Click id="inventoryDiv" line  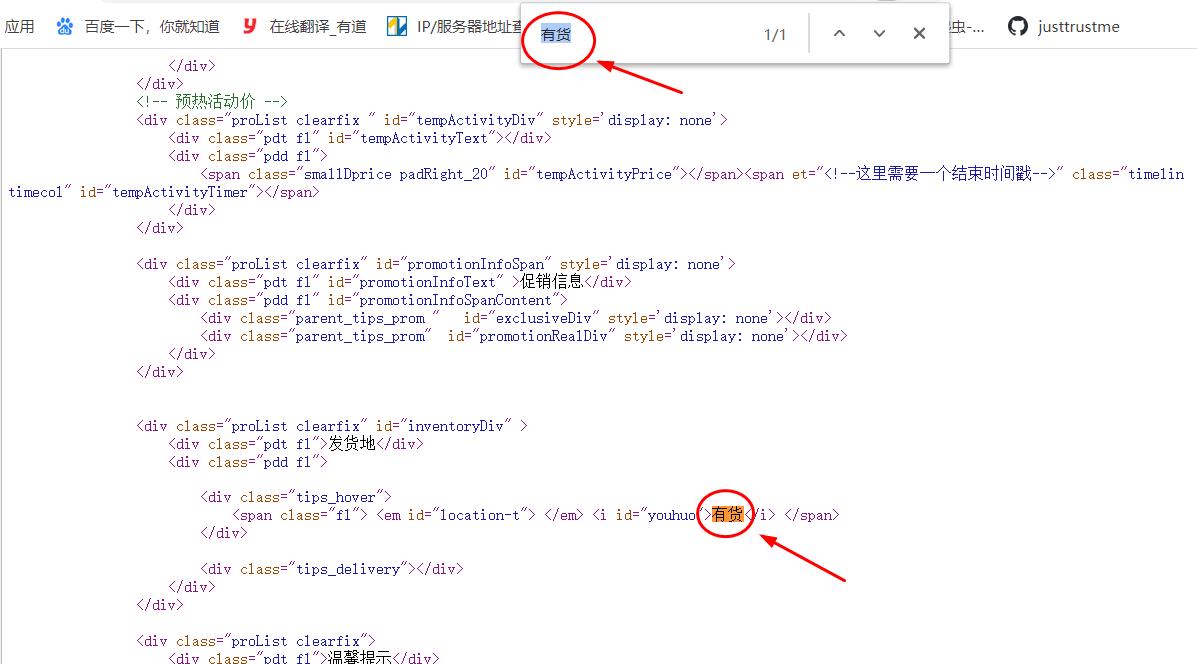[332, 426]
